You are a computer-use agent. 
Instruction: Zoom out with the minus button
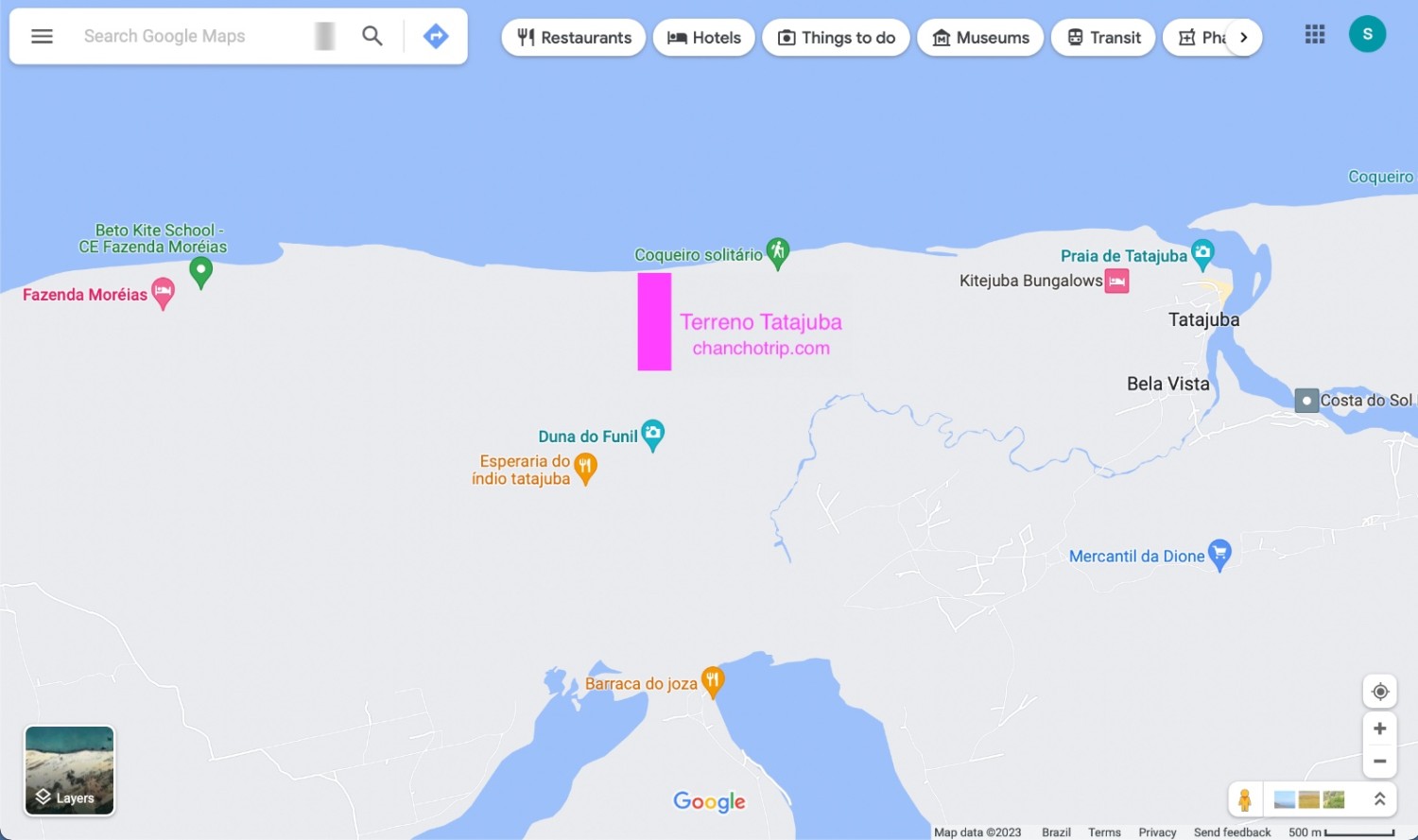pos(1380,761)
